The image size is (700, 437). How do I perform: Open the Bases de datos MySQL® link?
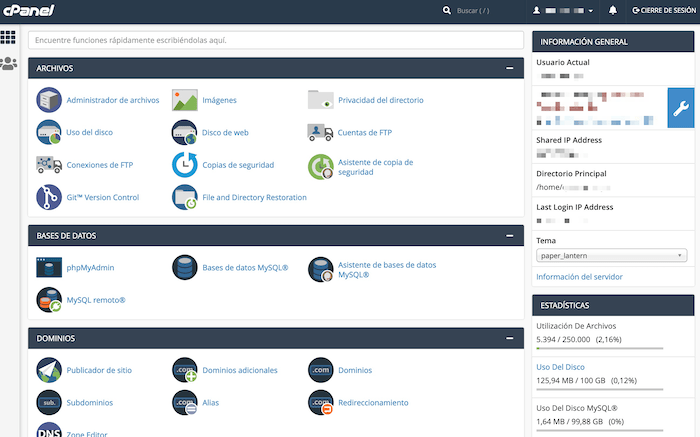245,267
